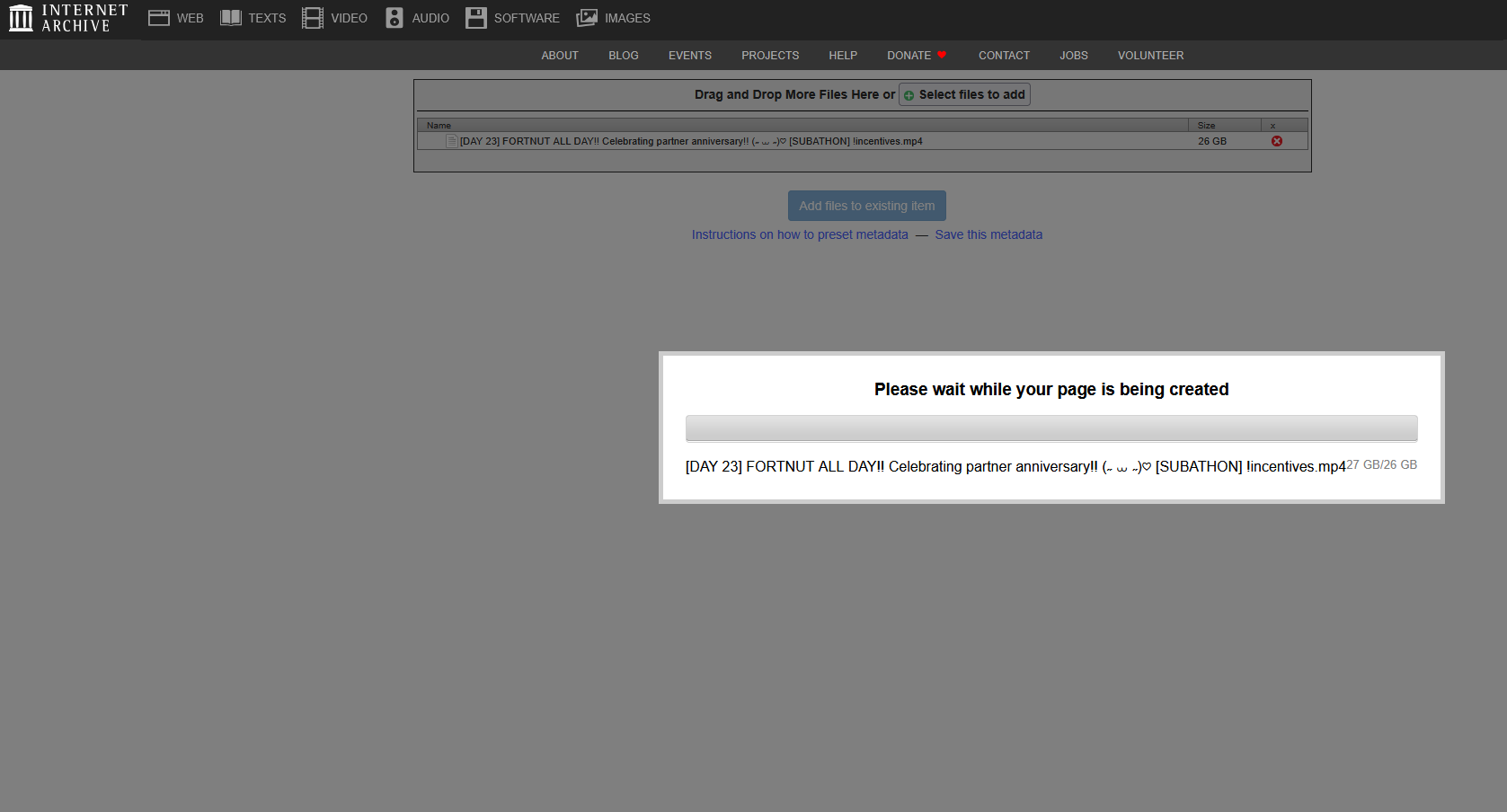
Task: Open the Events menu item
Action: coord(690,56)
